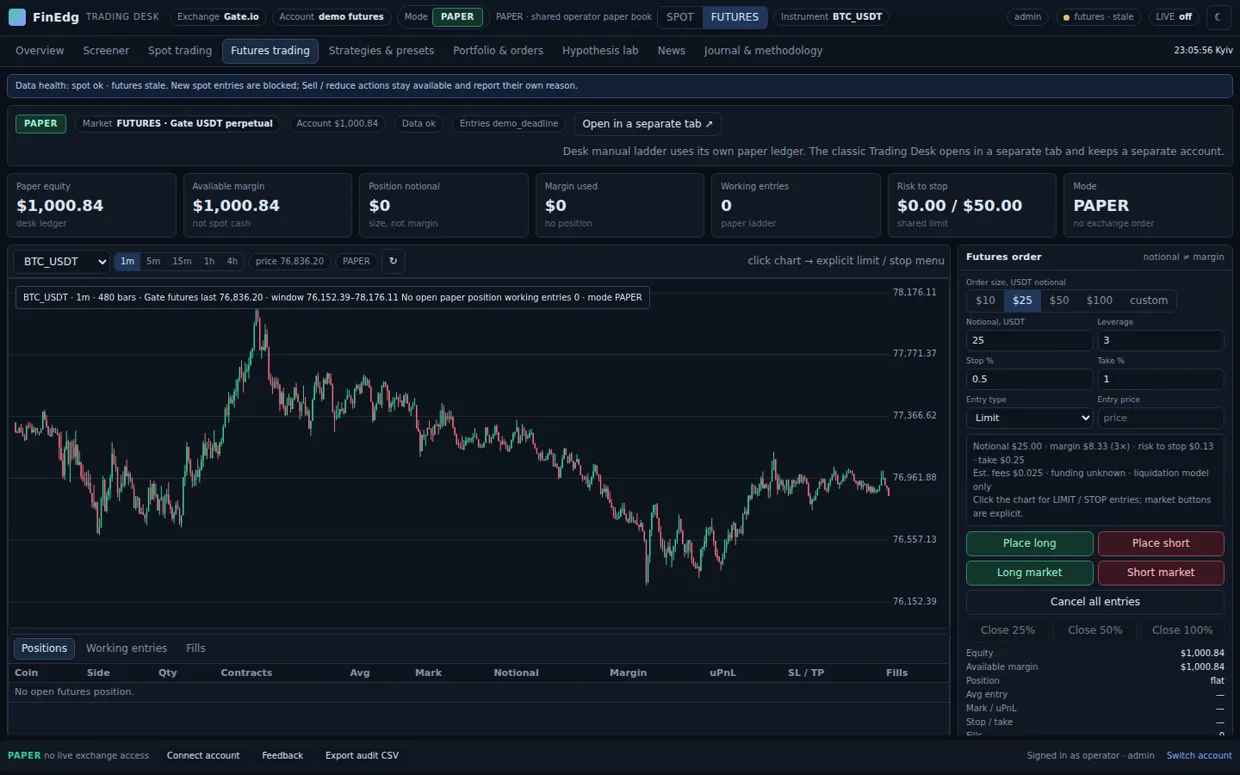The image size is (1240, 775).
Task: Toggle the LIVE off switch
Action: pos(1174,17)
